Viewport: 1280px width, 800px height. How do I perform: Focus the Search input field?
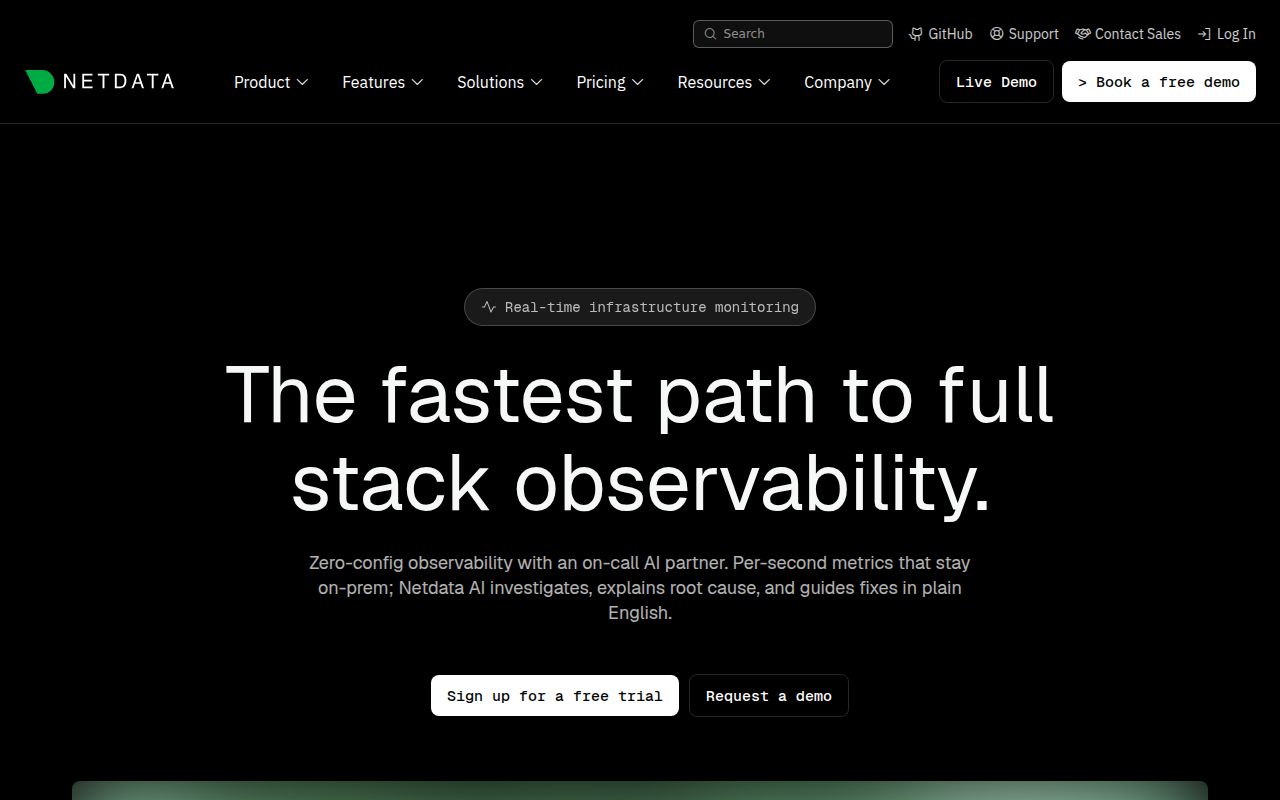(x=793, y=34)
